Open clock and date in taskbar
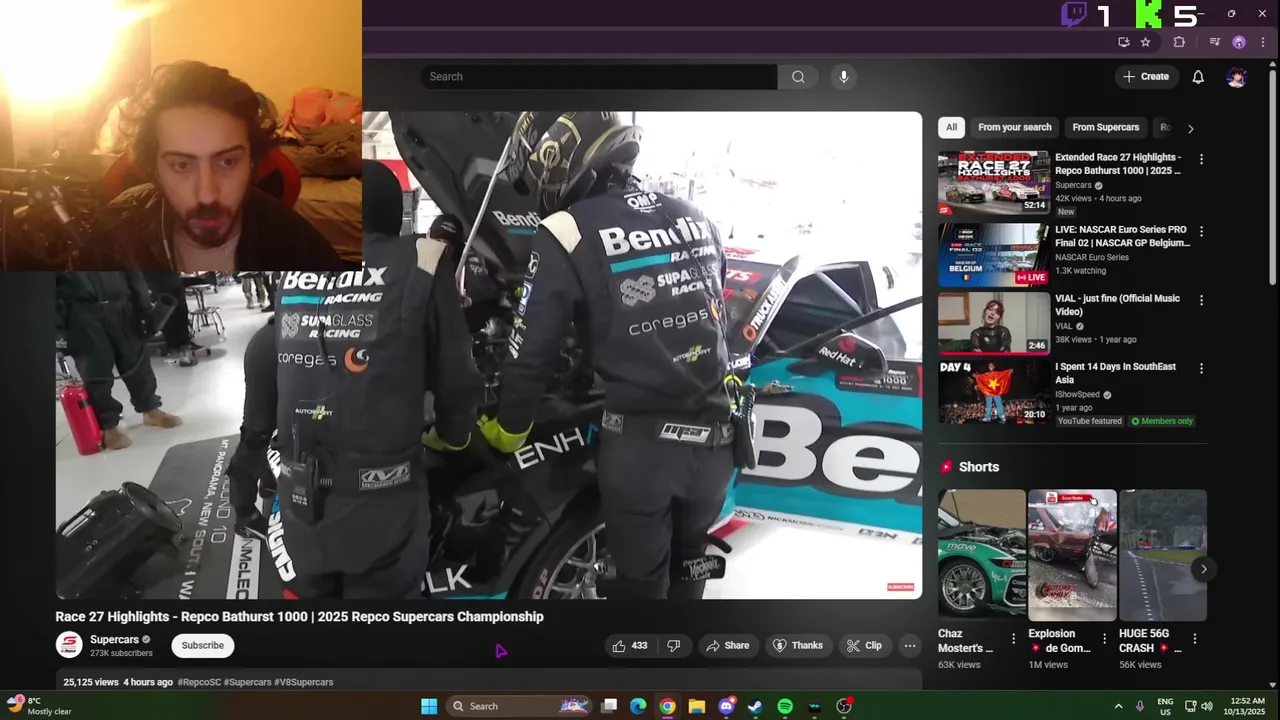The image size is (1280, 720). coord(1246,706)
